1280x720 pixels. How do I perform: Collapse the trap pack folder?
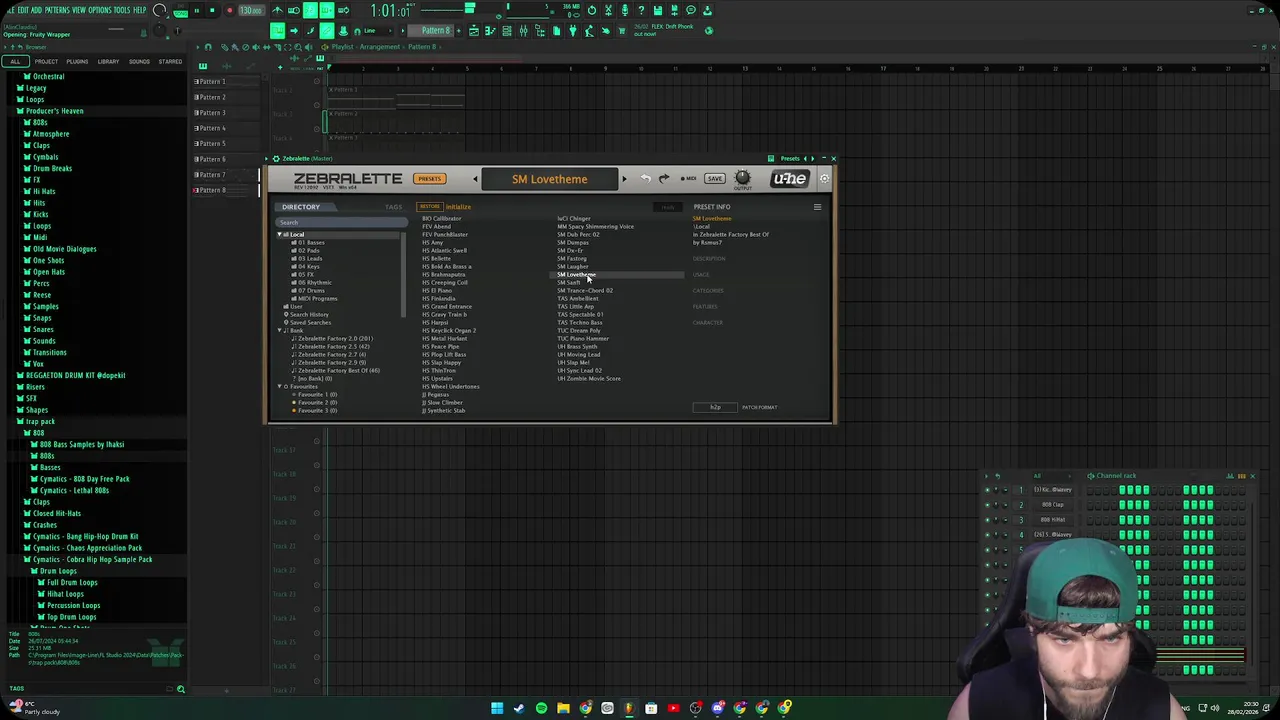(x=37, y=421)
